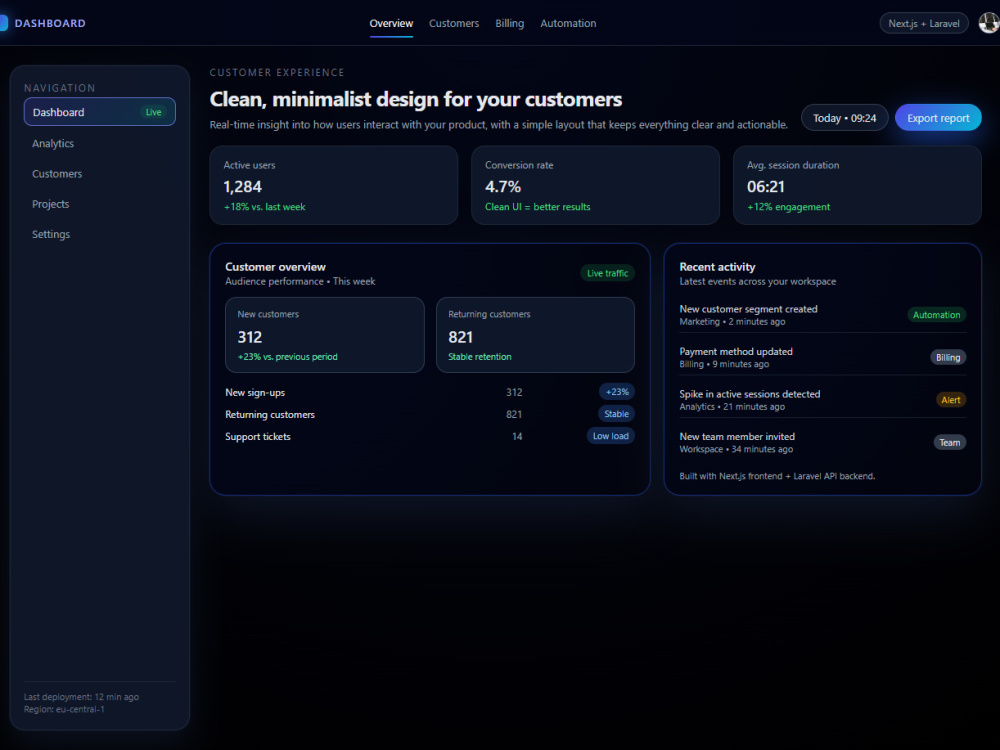Click the 'Region: eu-central-1' text
This screenshot has height=750, width=1000.
click(64, 709)
